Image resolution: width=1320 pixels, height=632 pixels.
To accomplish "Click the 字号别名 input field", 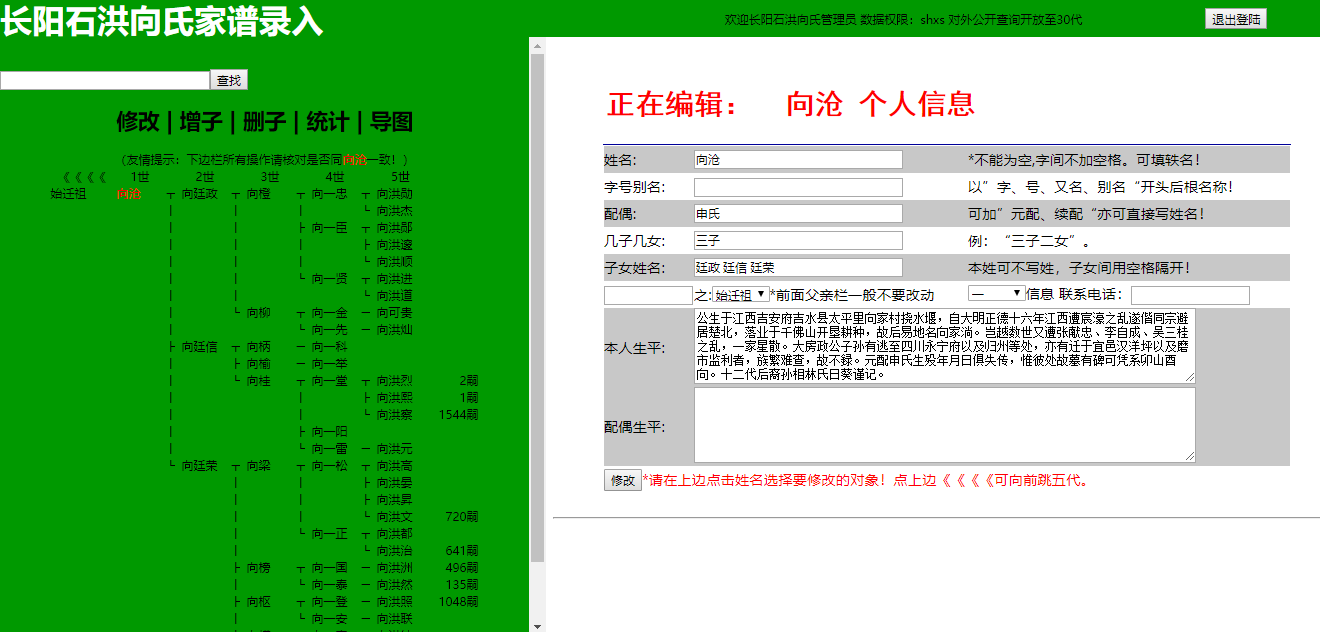I will click(797, 187).
